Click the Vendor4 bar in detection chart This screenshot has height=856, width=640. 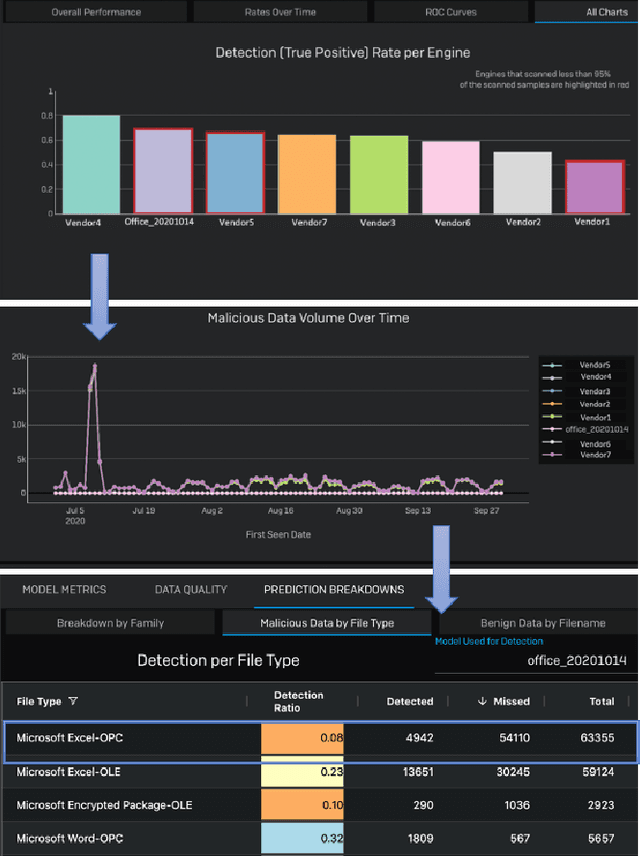pyautogui.click(x=90, y=164)
